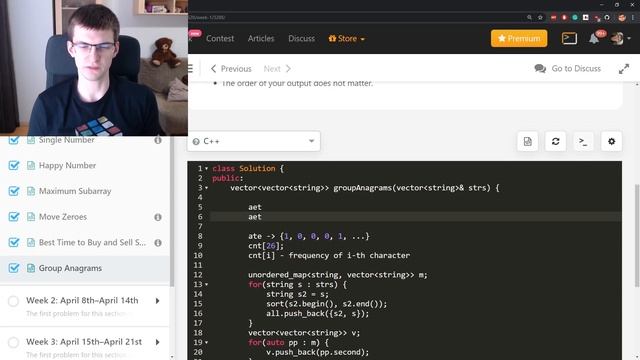Click the info icon beside Move Zeroes
Image resolution: width=640 pixels, height=360 pixels.
pyautogui.click(x=158, y=217)
